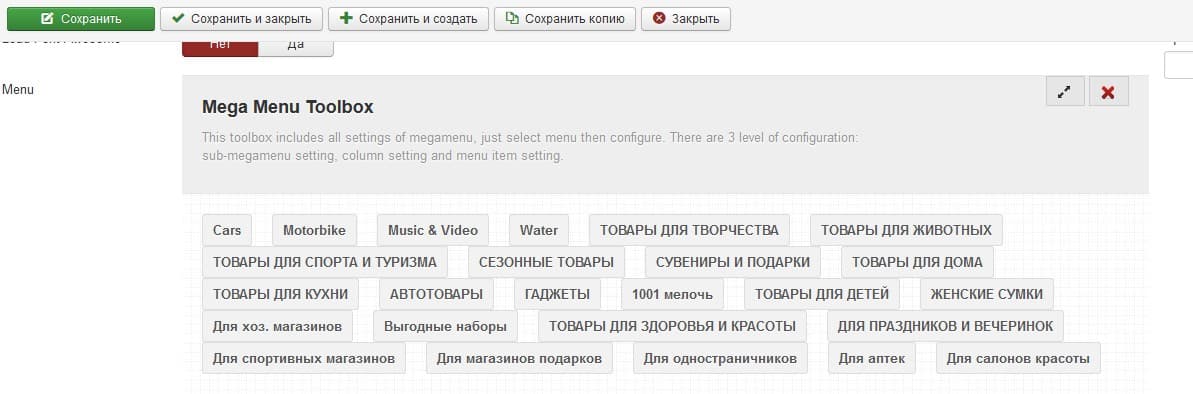The height and width of the screenshot is (394, 1193).
Task: Expand the Mega Menu Toolbox to fullscreen
Action: [x=1064, y=91]
